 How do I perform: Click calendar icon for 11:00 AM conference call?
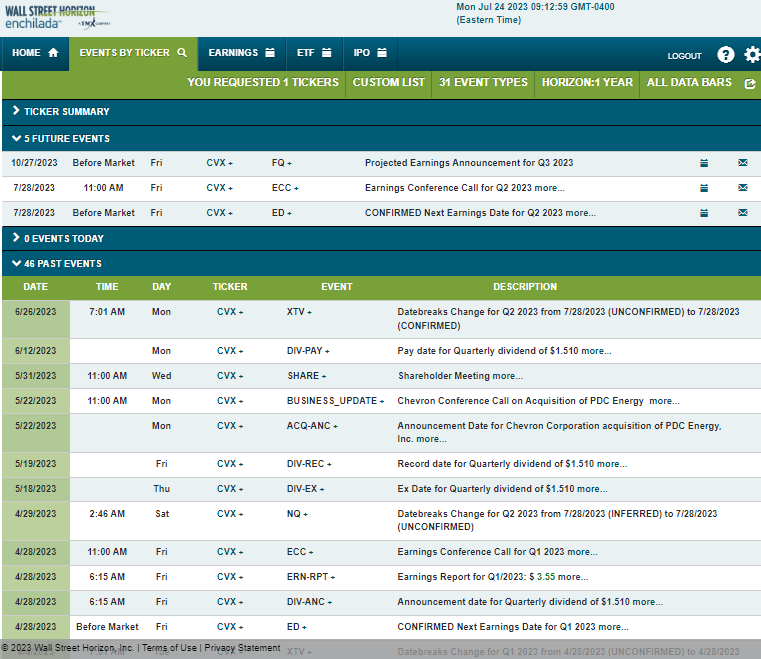click(704, 187)
